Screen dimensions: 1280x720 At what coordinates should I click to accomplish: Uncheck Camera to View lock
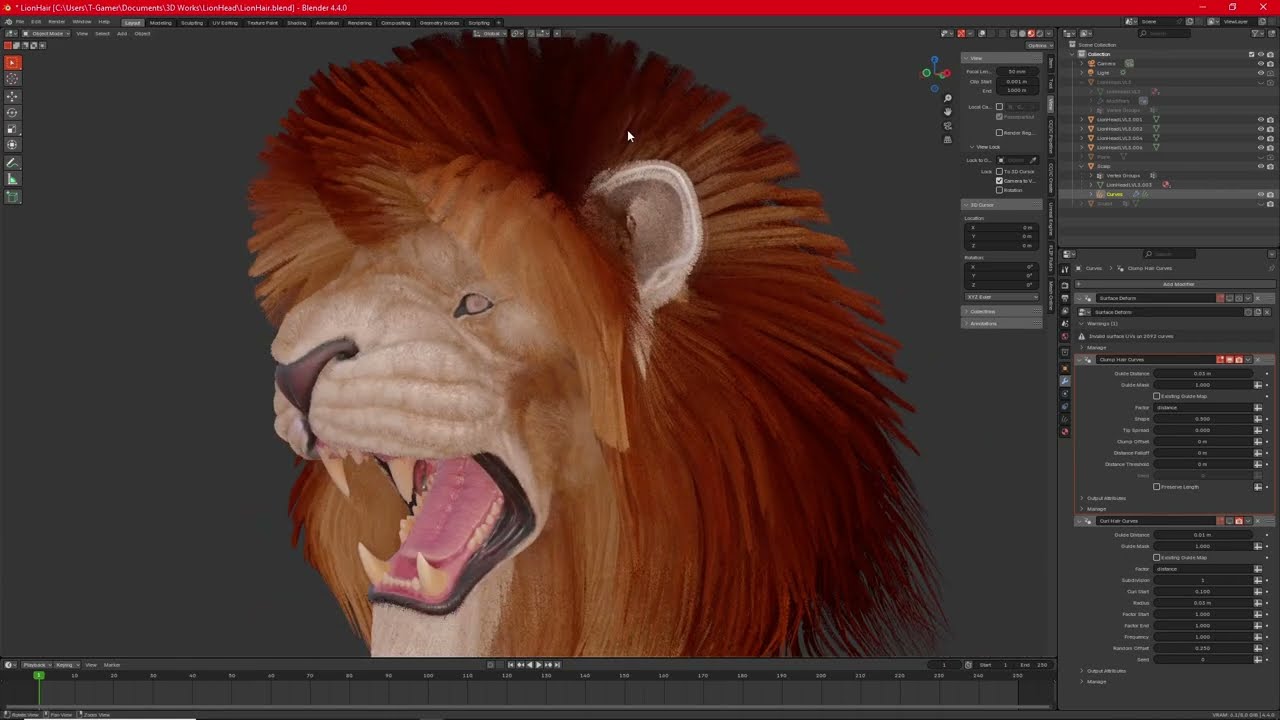point(999,181)
